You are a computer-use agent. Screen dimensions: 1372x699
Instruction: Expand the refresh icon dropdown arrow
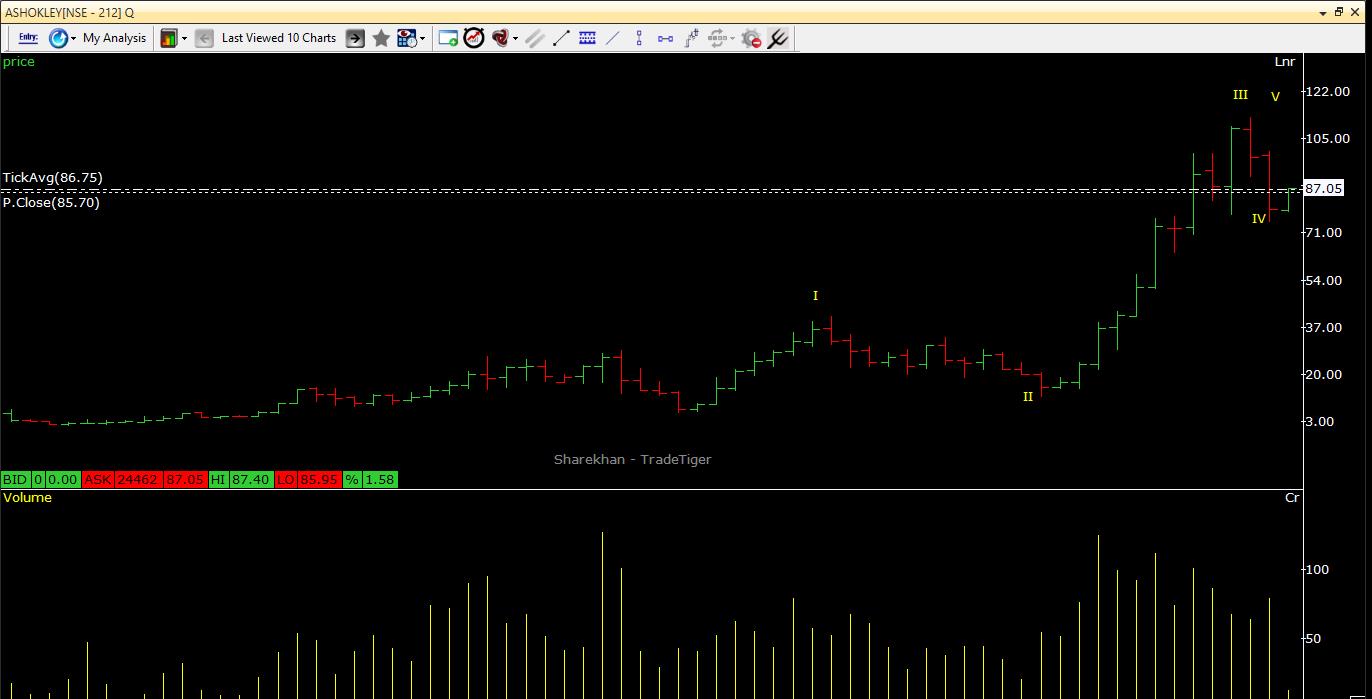pyautogui.click(x=73, y=38)
